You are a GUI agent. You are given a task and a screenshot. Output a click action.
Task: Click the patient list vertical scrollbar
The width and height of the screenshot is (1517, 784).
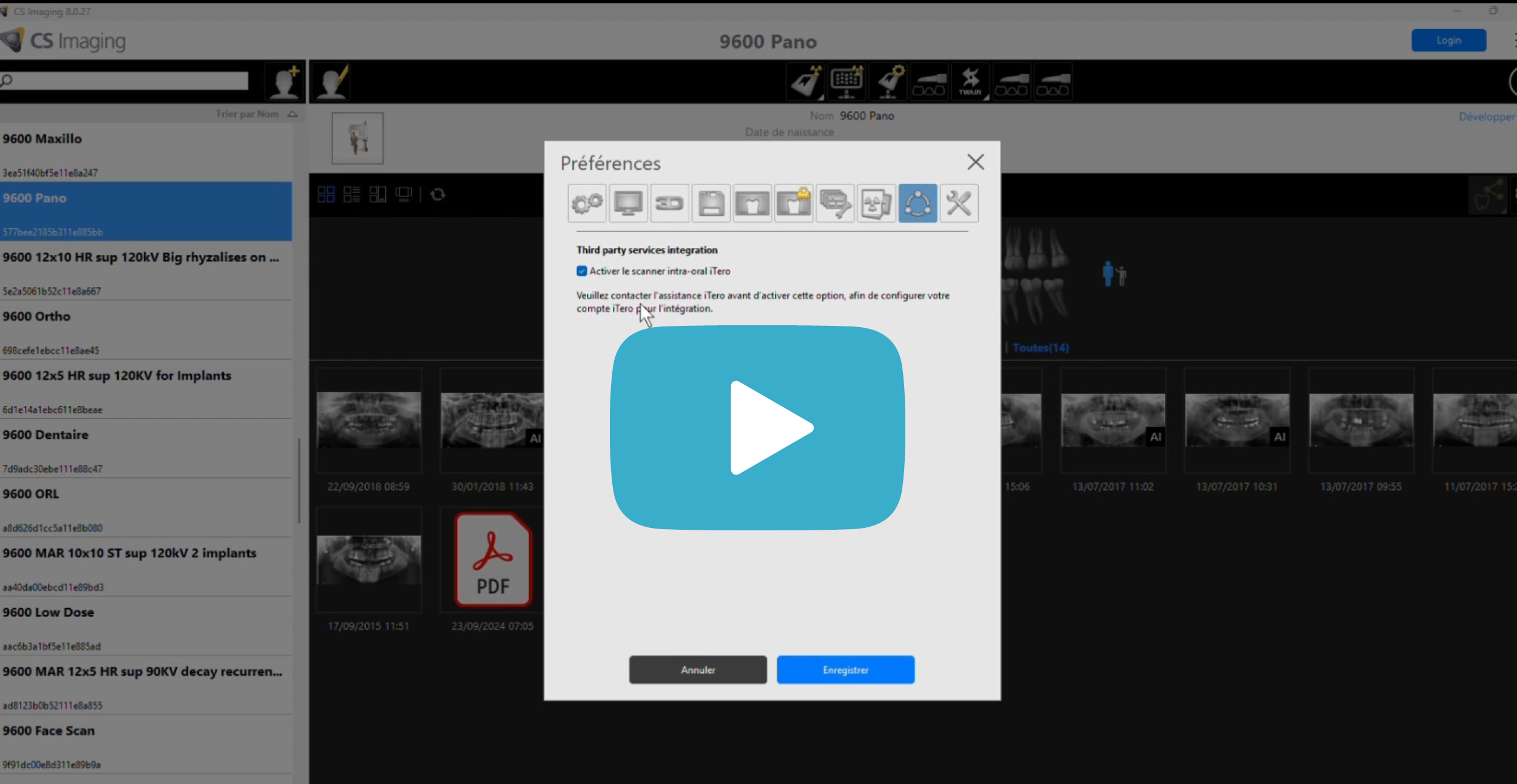point(299,481)
